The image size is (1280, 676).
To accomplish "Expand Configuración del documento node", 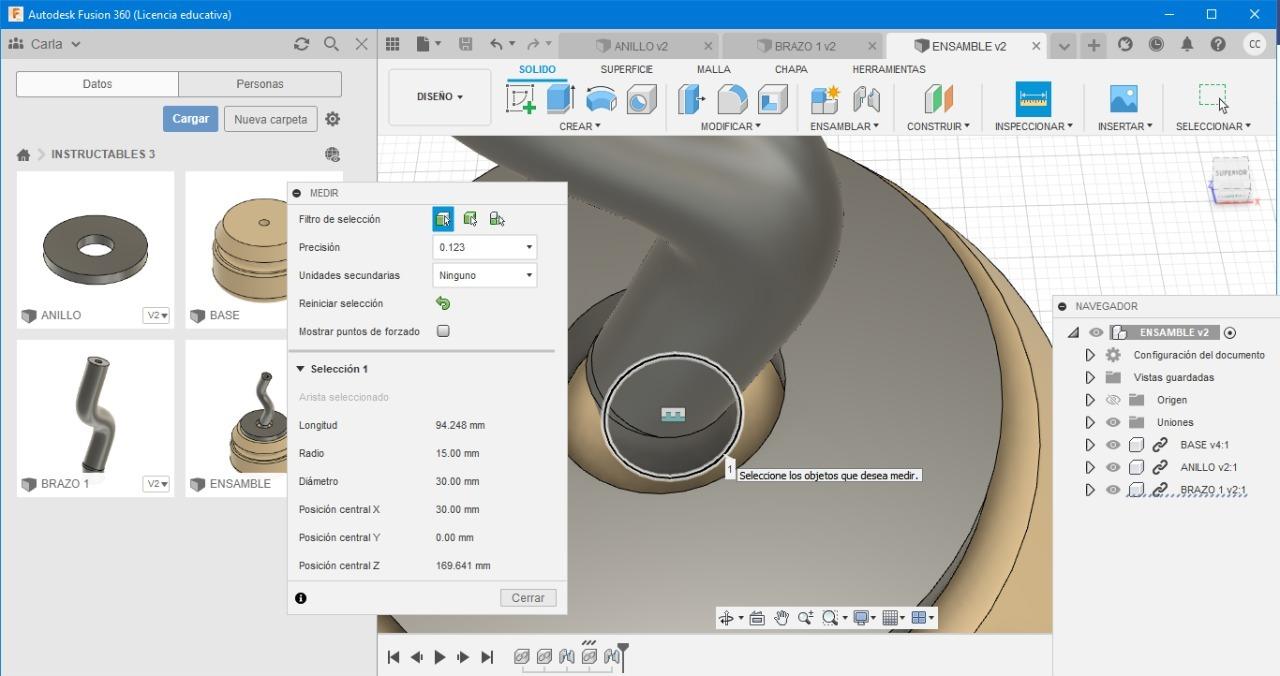I will click(1090, 355).
